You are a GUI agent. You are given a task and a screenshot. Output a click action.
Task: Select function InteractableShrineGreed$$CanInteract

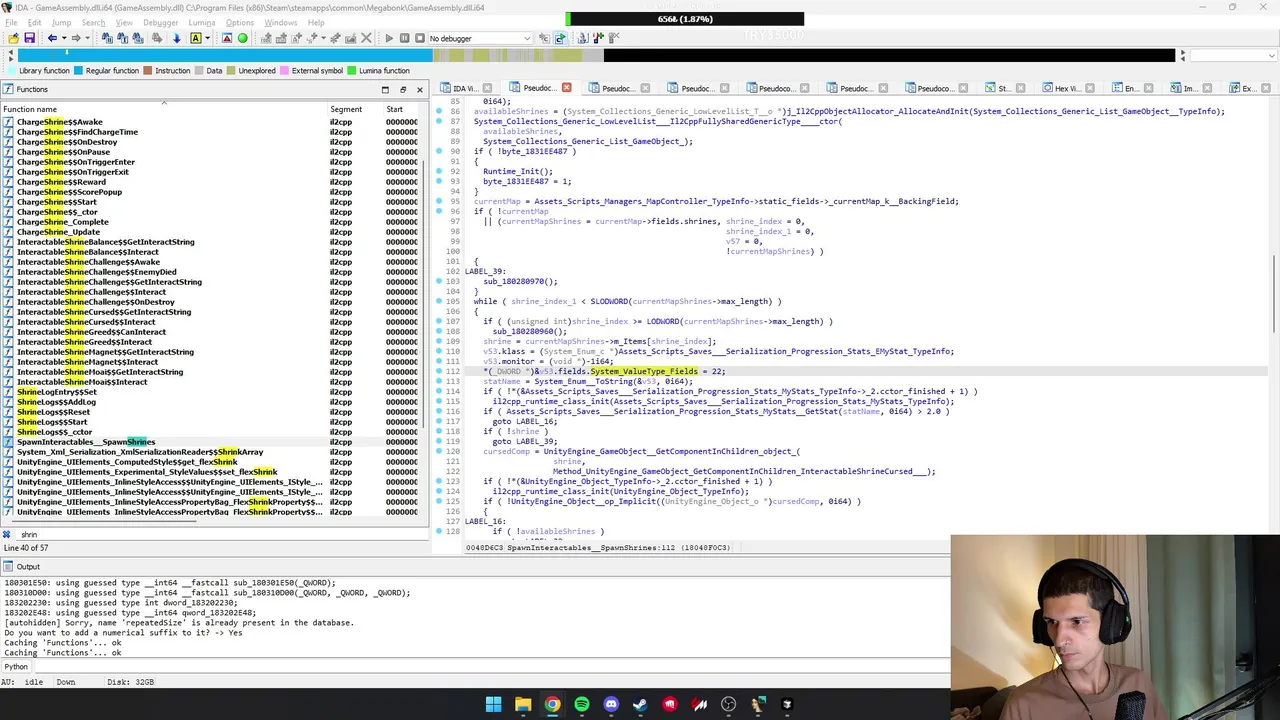pos(91,332)
